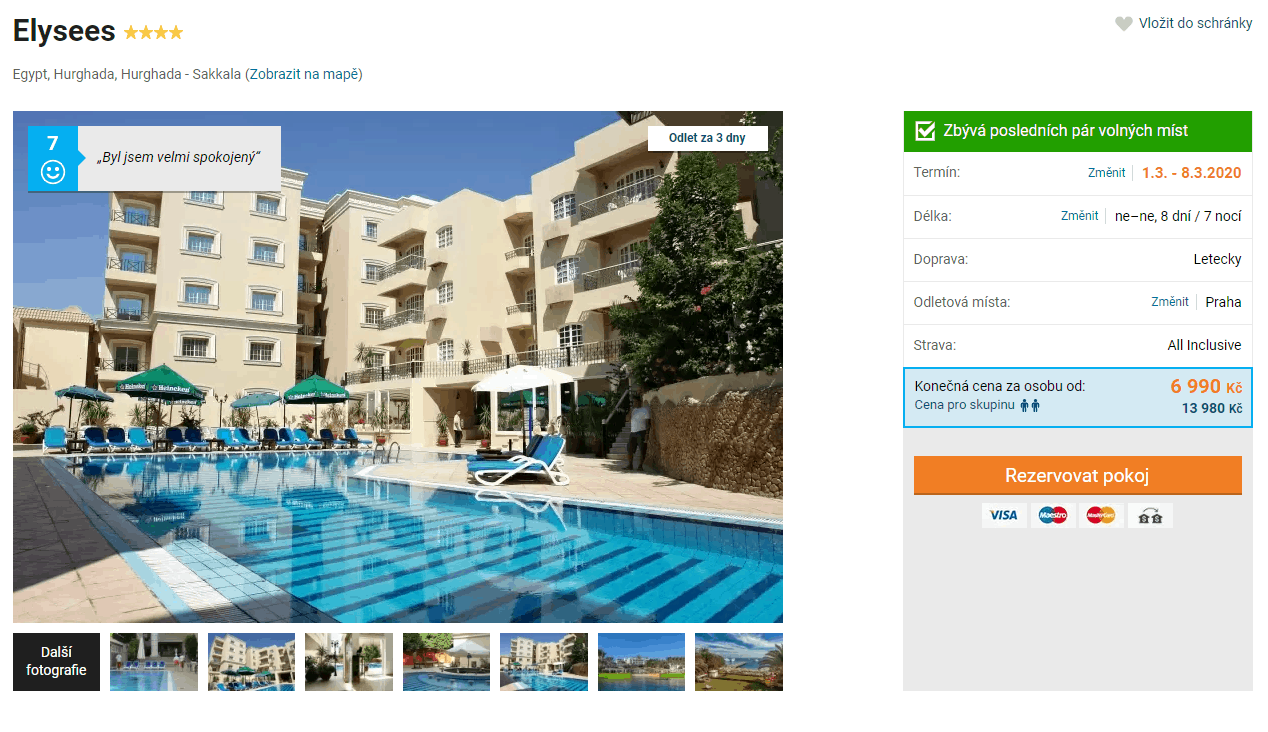1268x732 pixels.
Task: Open Zobrazit na mapě link
Action: tap(304, 74)
